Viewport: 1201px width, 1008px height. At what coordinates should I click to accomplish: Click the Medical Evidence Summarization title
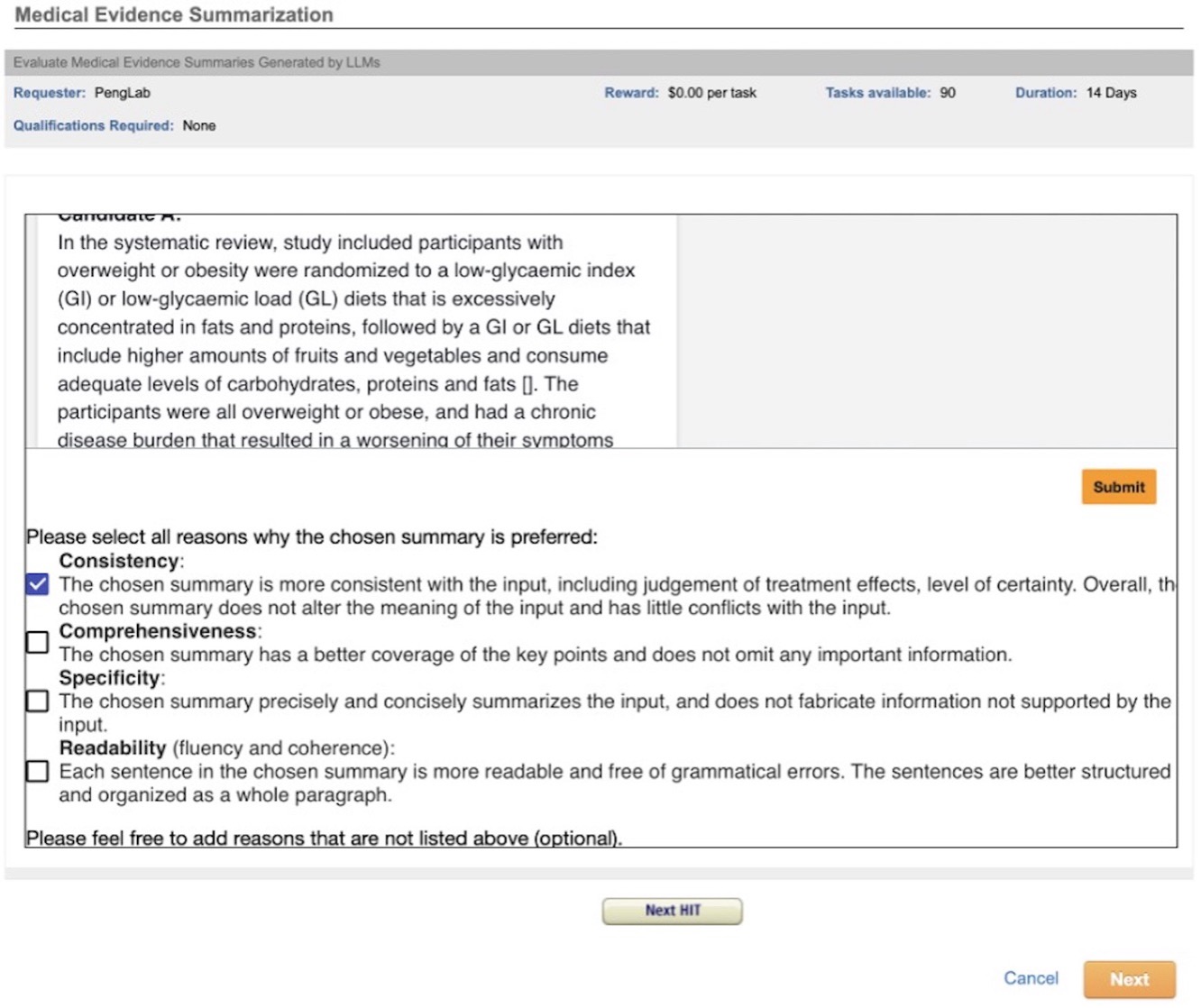(x=174, y=15)
